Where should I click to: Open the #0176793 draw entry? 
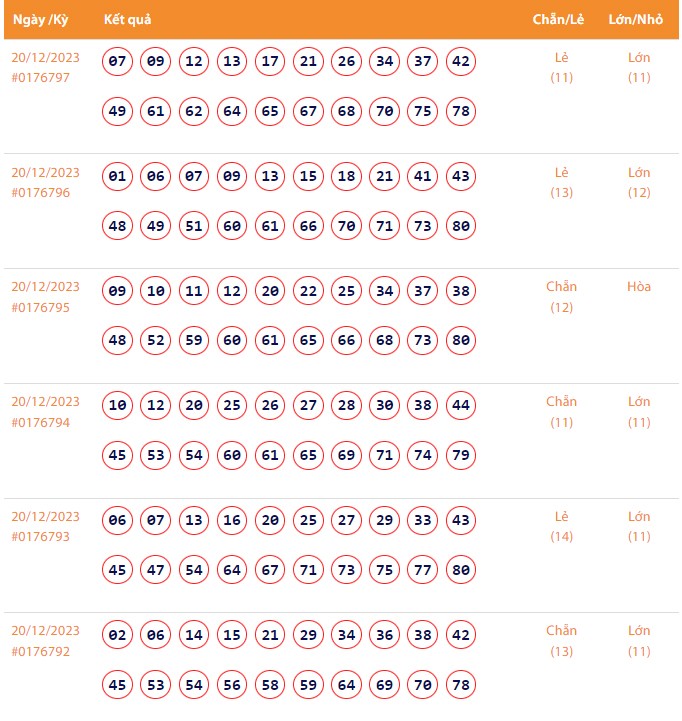pos(41,537)
